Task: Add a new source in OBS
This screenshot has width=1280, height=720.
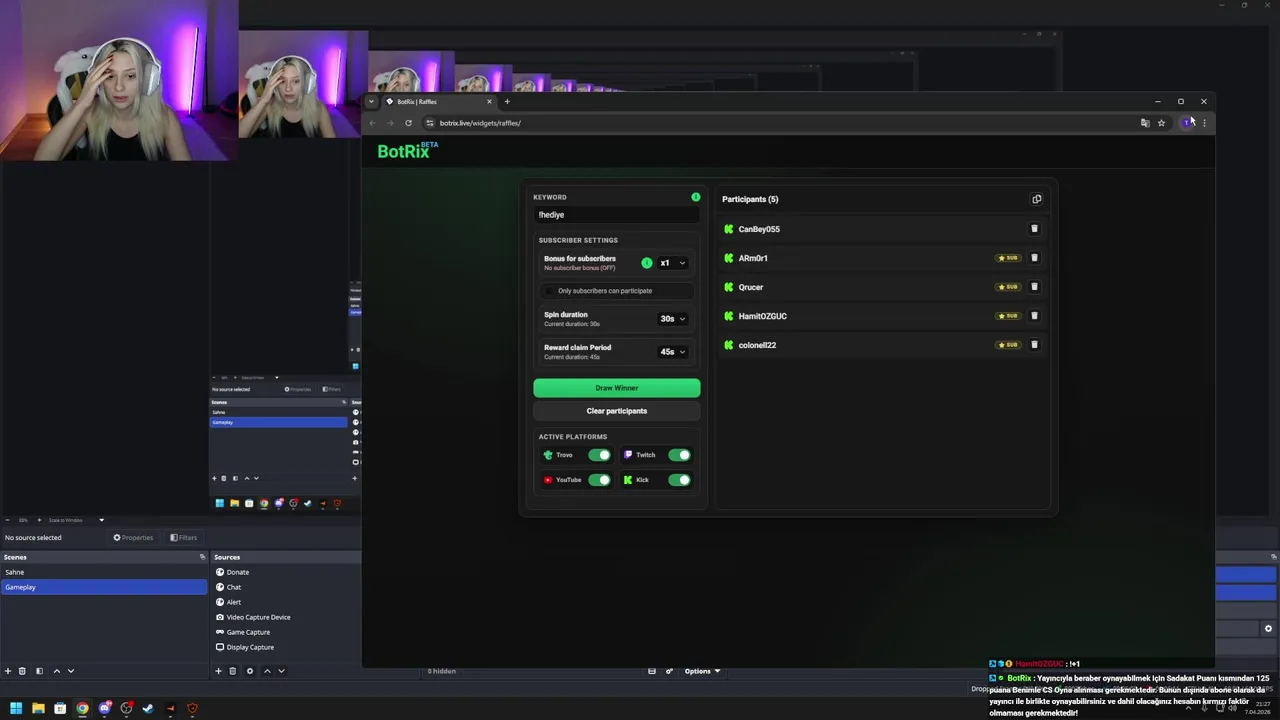Action: (x=218, y=671)
